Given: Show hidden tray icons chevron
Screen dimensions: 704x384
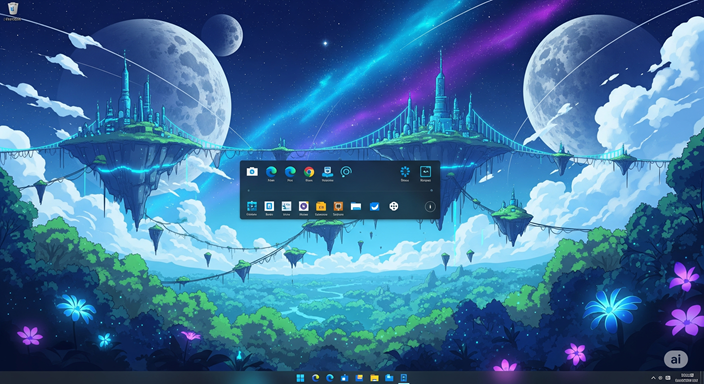Looking at the screenshot, I should point(653,378).
